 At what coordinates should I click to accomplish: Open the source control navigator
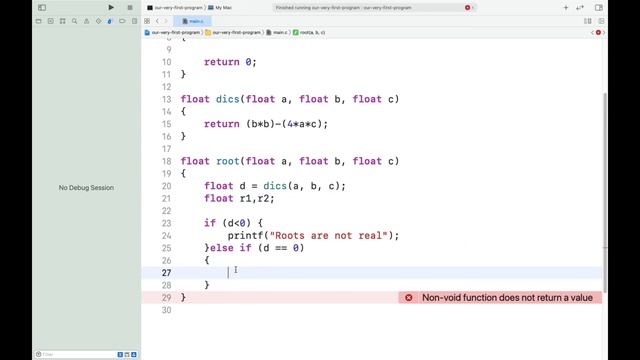point(51,21)
